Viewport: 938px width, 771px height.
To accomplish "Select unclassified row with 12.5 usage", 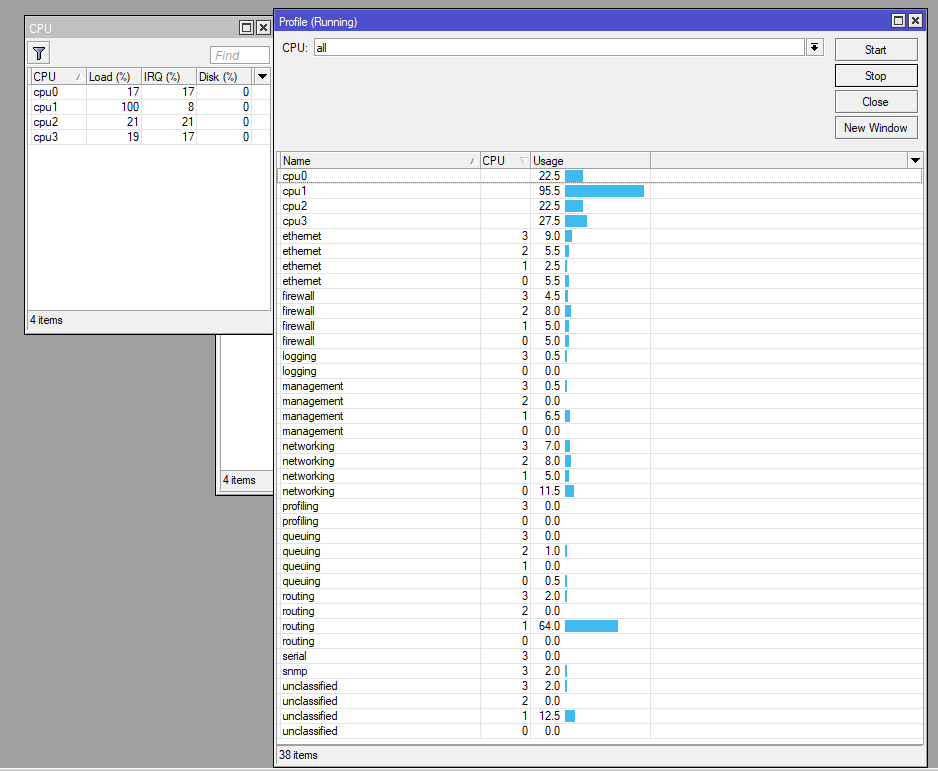I will 601,715.
